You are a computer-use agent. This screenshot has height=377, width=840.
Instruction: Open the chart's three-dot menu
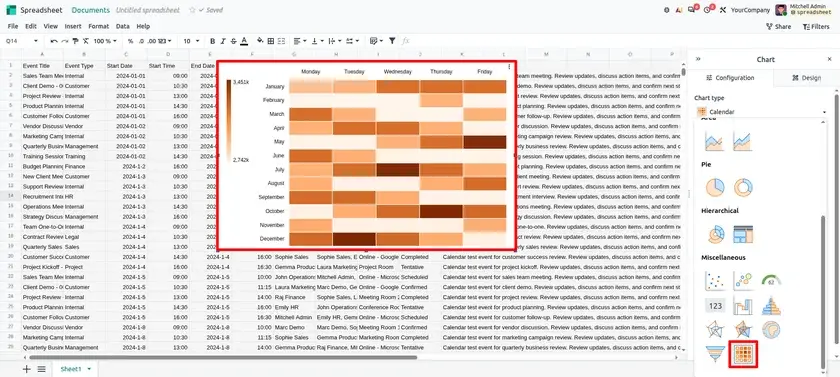(509, 67)
